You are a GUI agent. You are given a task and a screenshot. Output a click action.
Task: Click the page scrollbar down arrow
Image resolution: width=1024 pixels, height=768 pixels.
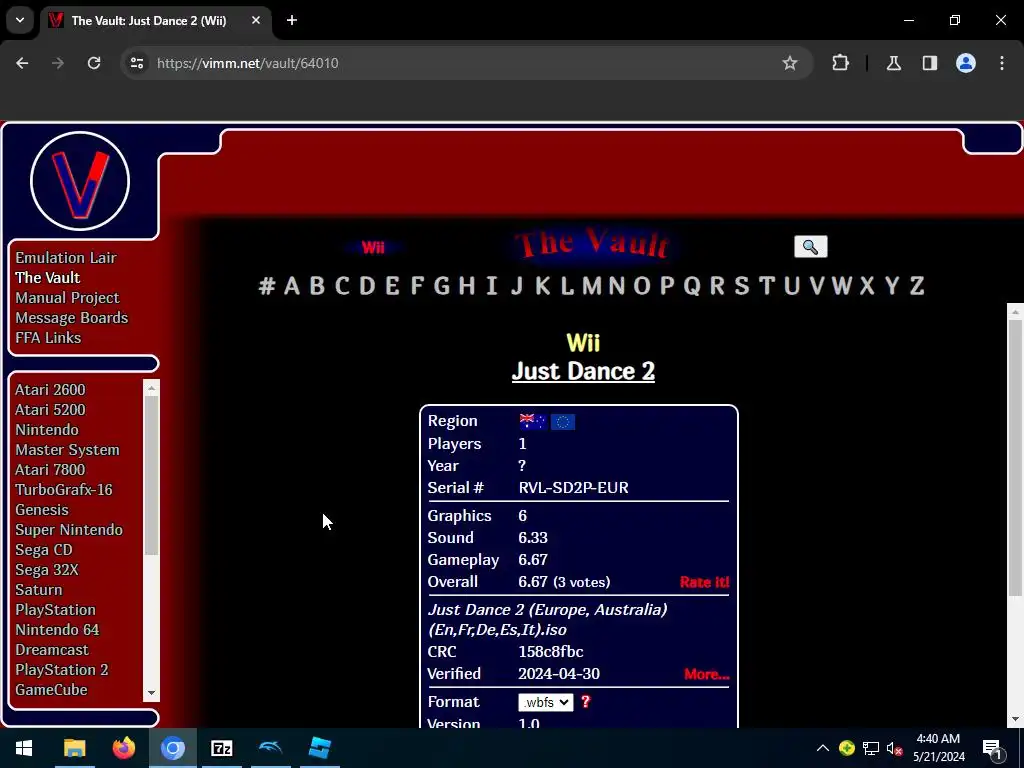[1015, 719]
